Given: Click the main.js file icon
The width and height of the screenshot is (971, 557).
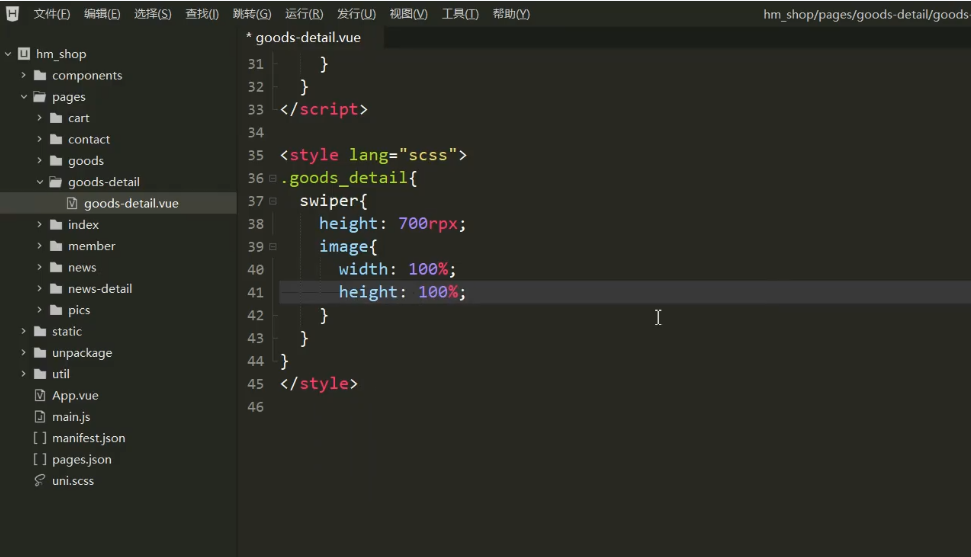Looking at the screenshot, I should (x=40, y=416).
